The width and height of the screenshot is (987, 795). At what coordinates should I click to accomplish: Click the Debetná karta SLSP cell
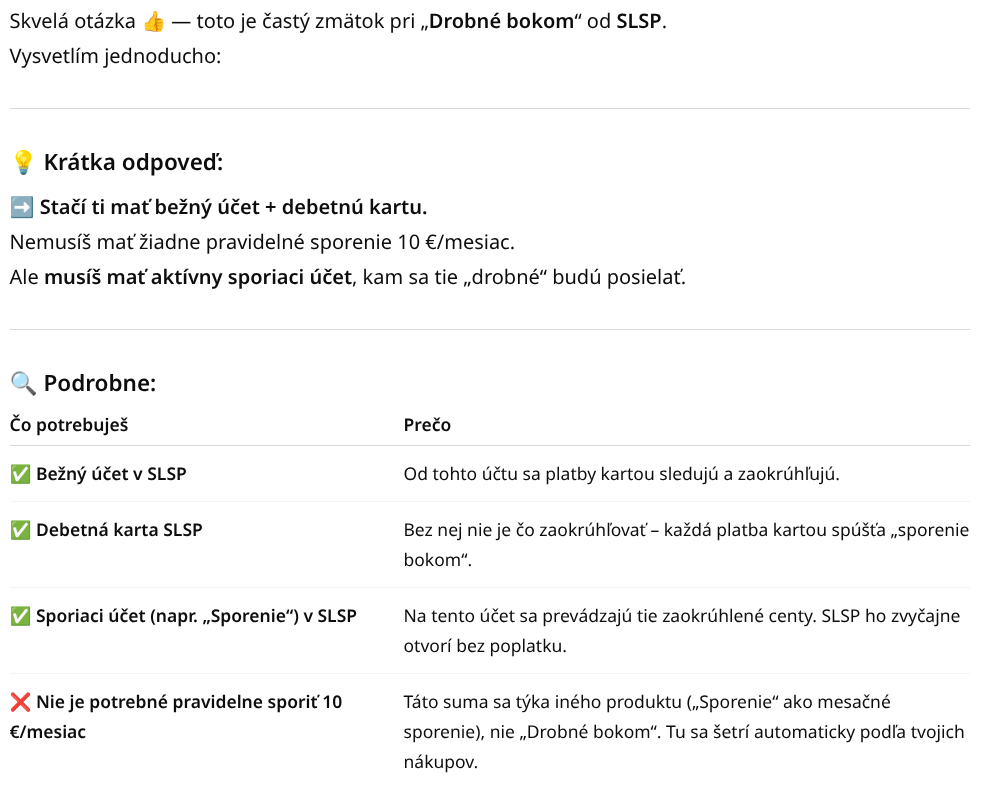[119, 530]
